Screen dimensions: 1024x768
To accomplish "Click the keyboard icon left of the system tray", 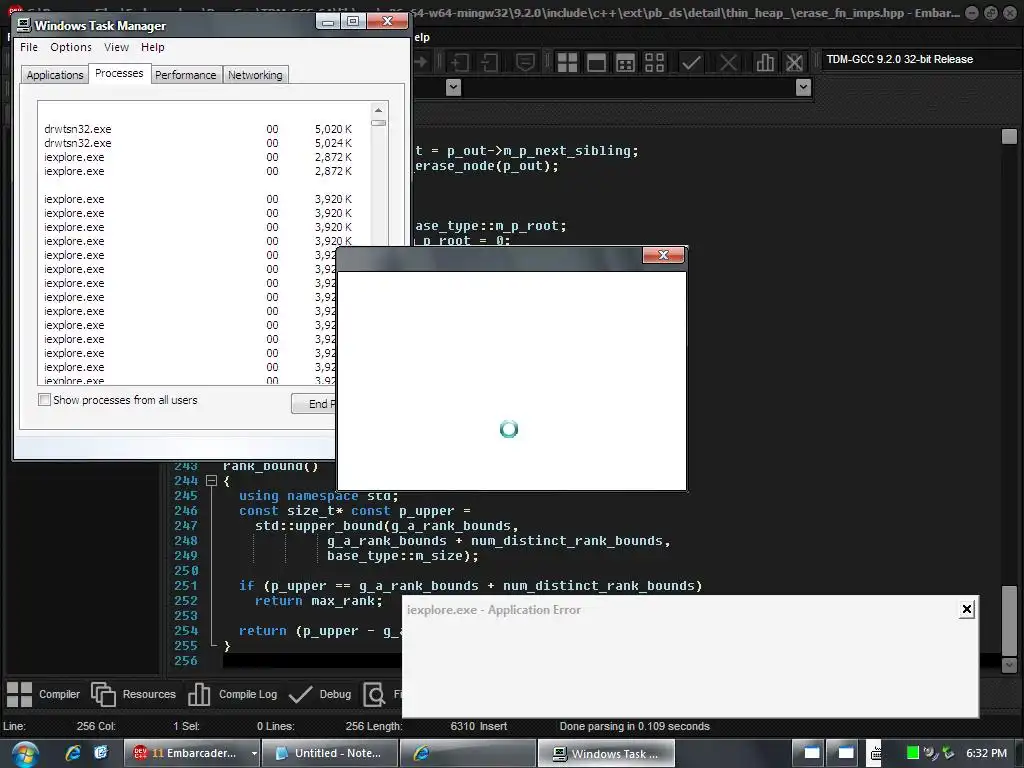I will (875, 754).
